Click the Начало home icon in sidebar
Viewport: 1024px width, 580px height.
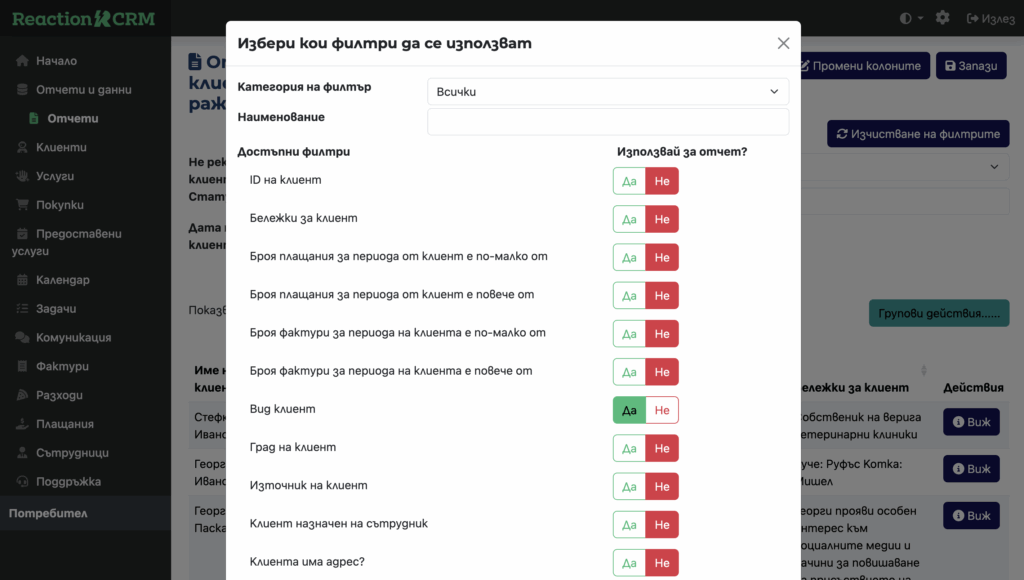coord(22,61)
